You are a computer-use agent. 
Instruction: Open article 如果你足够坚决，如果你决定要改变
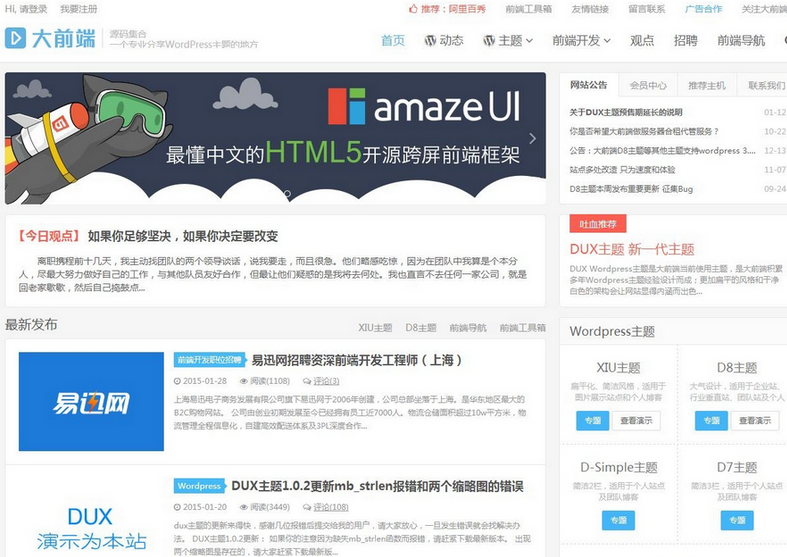coord(183,236)
